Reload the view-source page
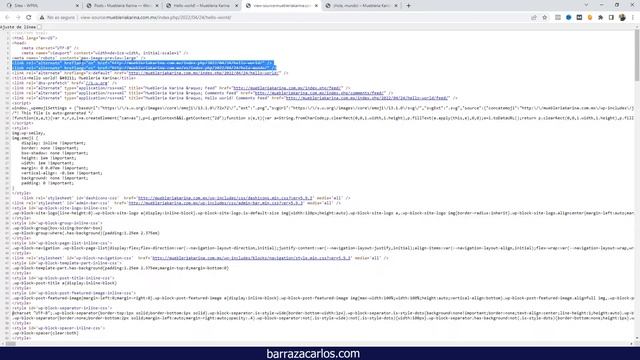Viewport: 640px width, 360px height. pos(29,18)
